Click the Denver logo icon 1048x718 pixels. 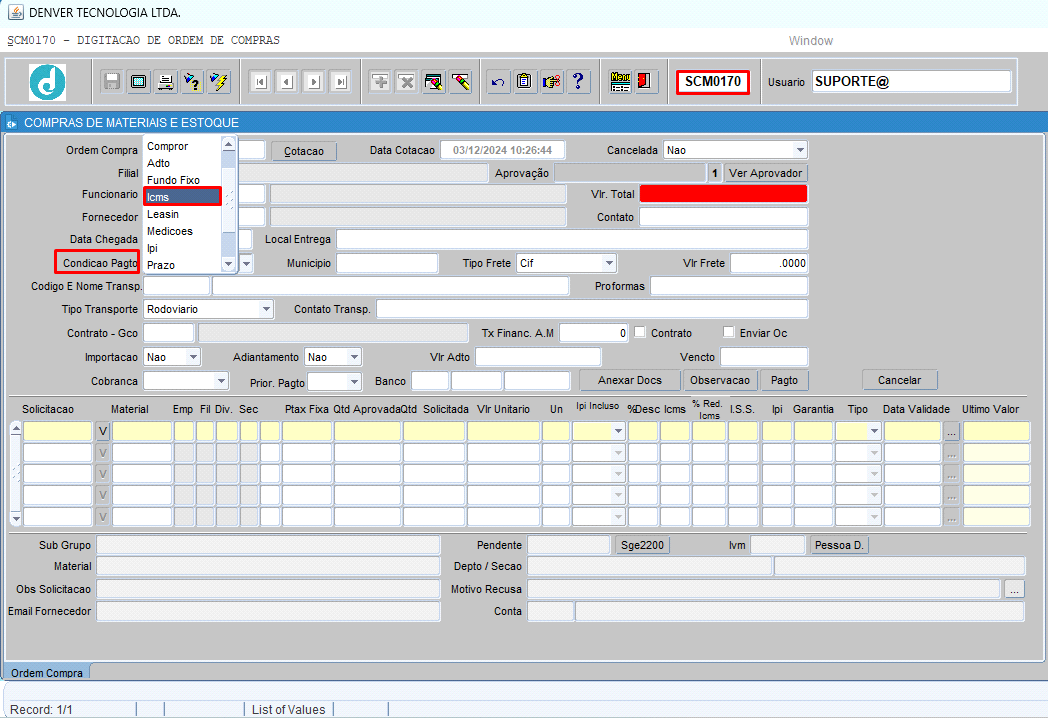click(x=47, y=82)
